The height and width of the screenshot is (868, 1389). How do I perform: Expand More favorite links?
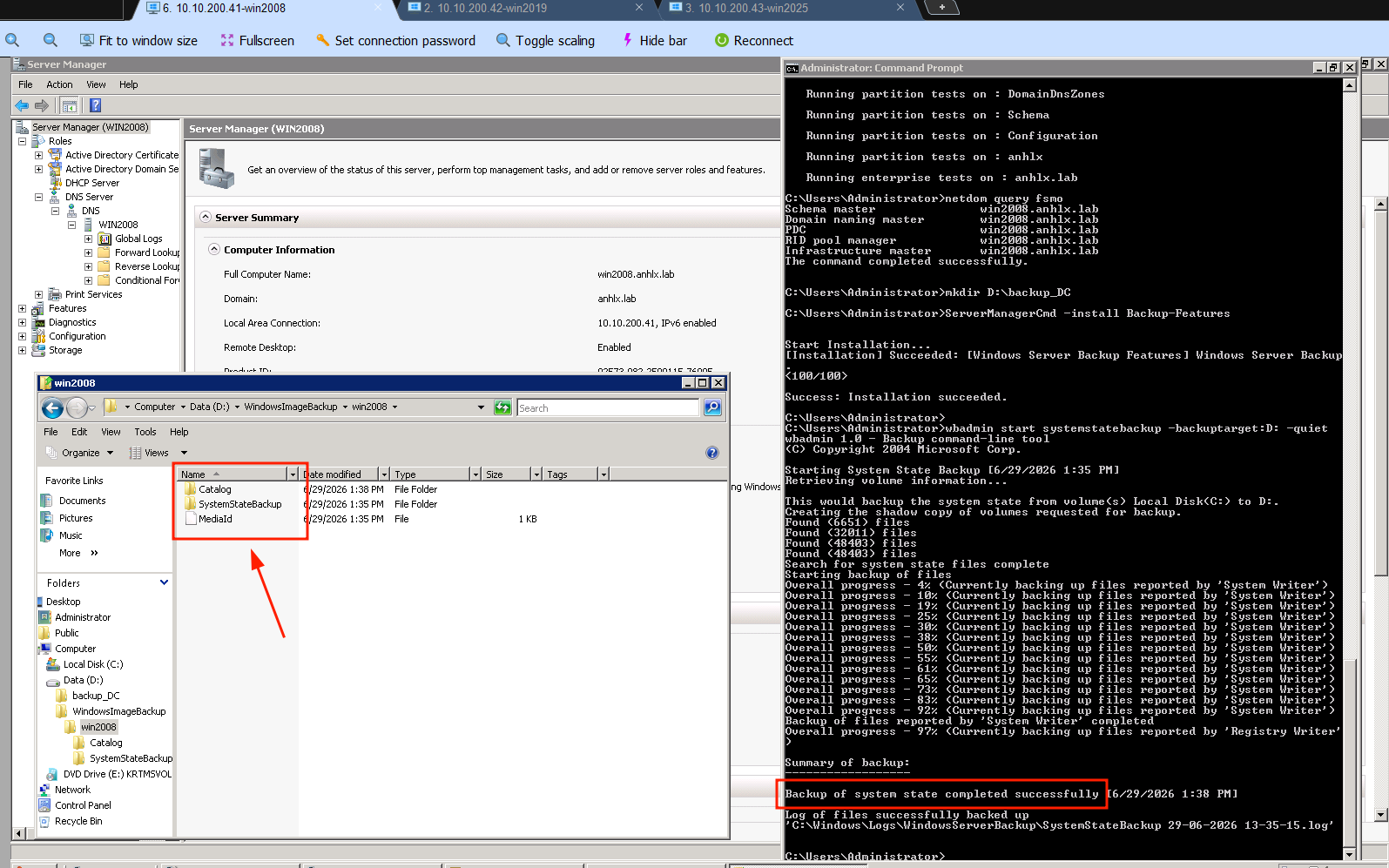pyautogui.click(x=78, y=553)
